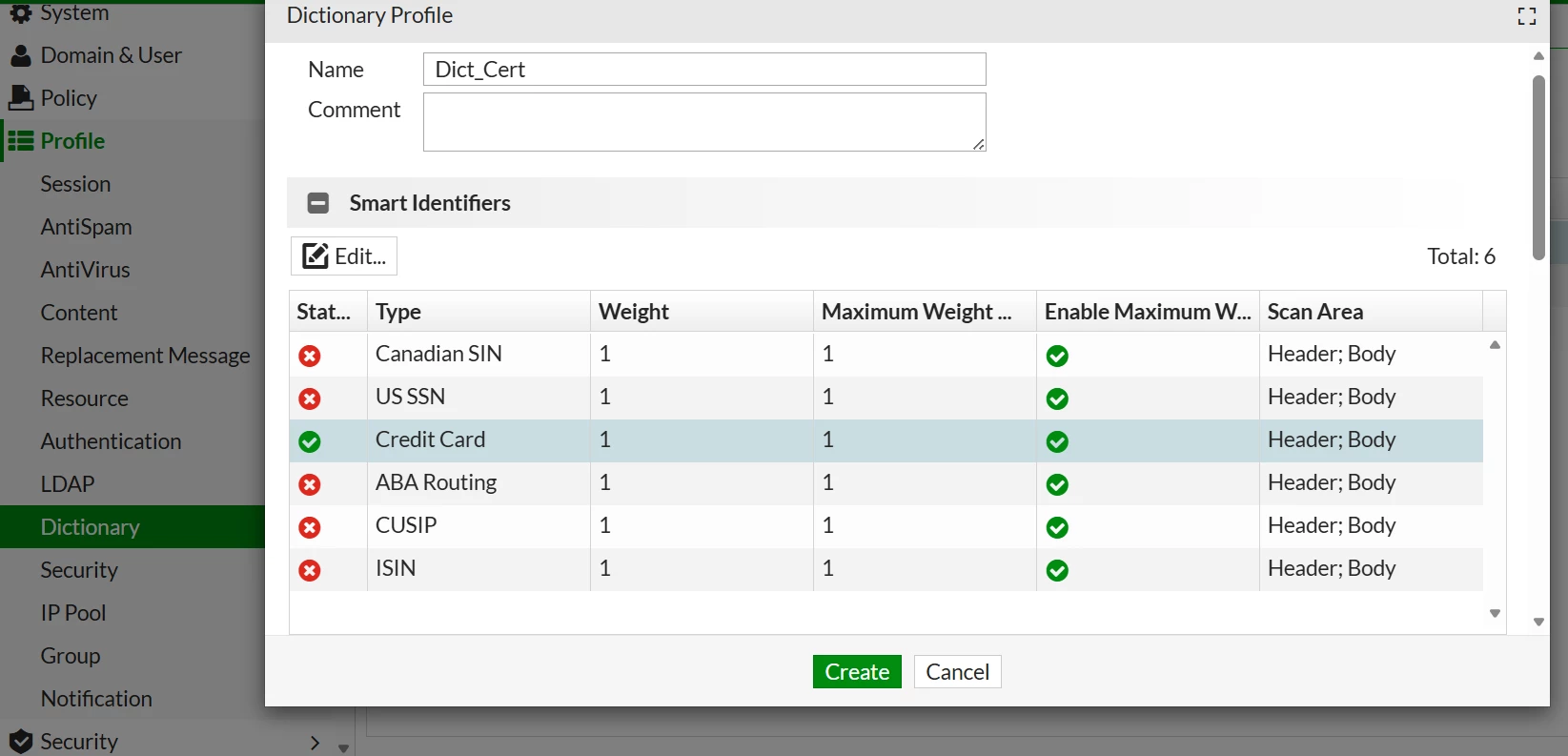This screenshot has height=756, width=1568.
Task: Click the Domain & User person icon
Action: (20, 56)
